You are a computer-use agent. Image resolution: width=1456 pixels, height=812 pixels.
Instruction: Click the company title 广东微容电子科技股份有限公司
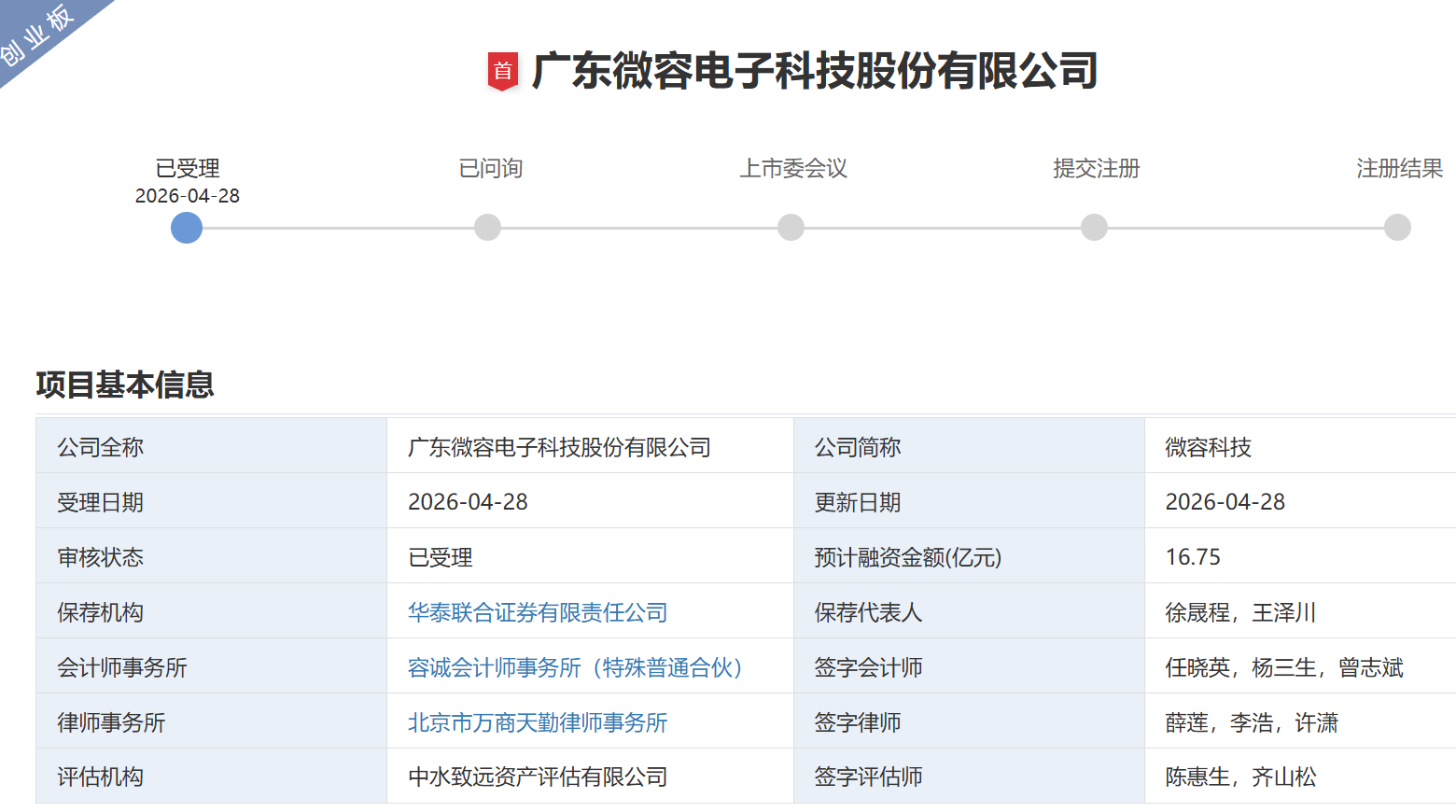pos(814,71)
